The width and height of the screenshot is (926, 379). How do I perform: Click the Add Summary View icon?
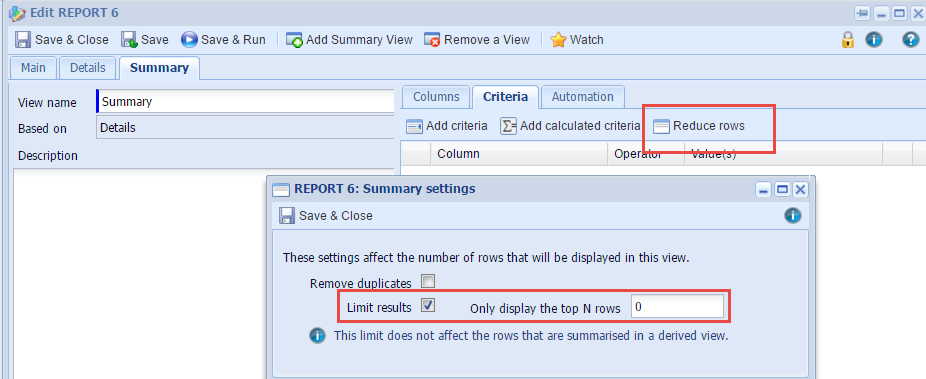click(294, 40)
